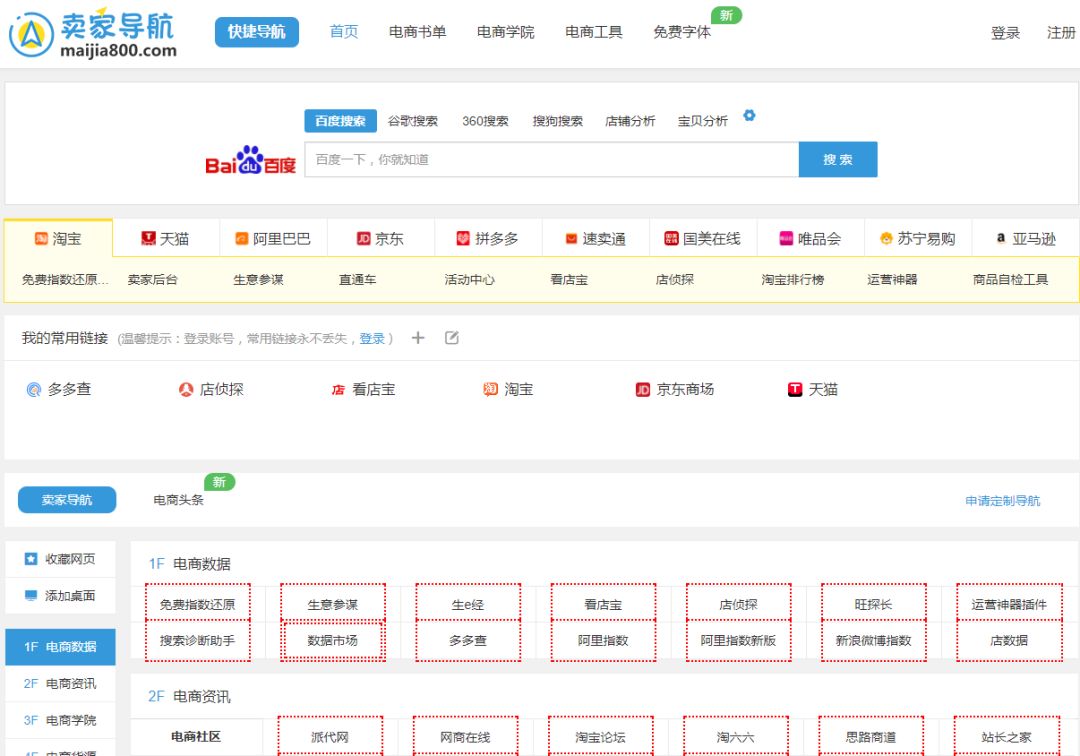Switch to 电商头条 tab
This screenshot has height=756, width=1080.
click(178, 500)
